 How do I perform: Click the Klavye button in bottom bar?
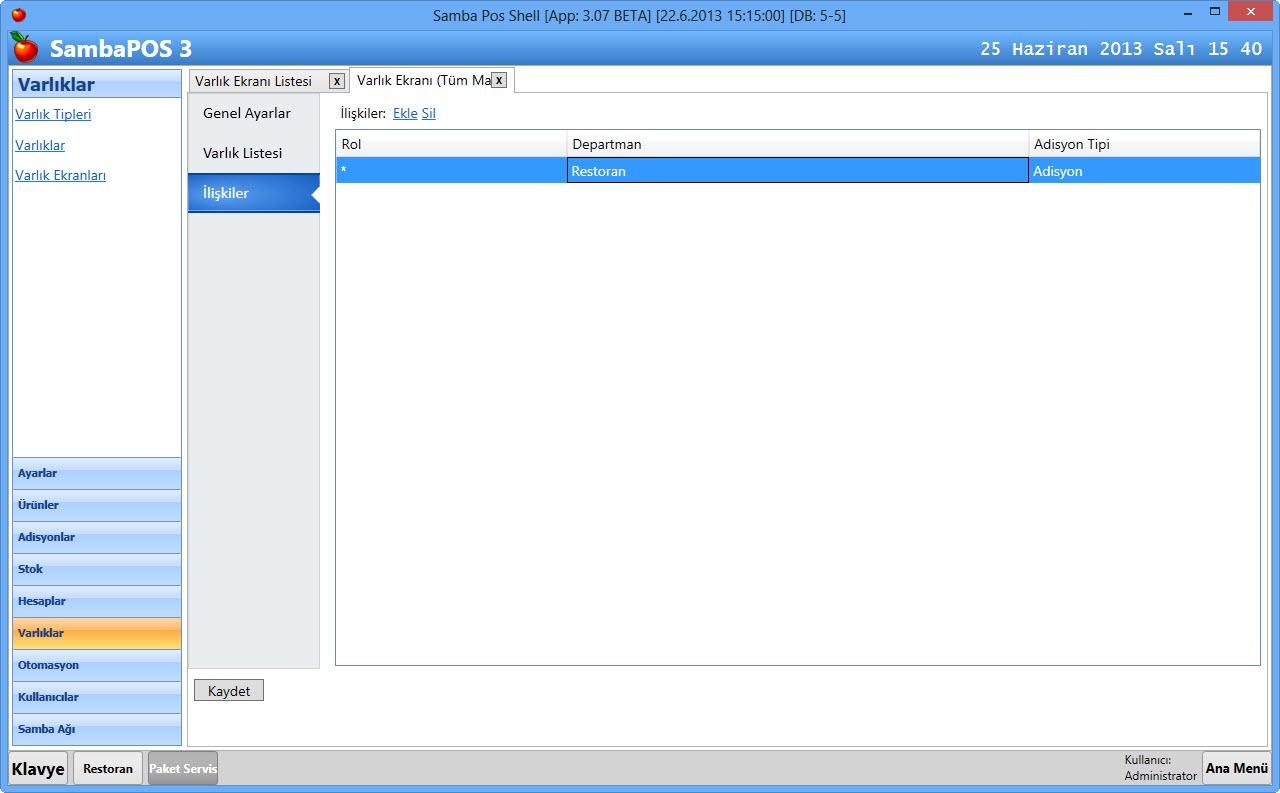point(38,768)
